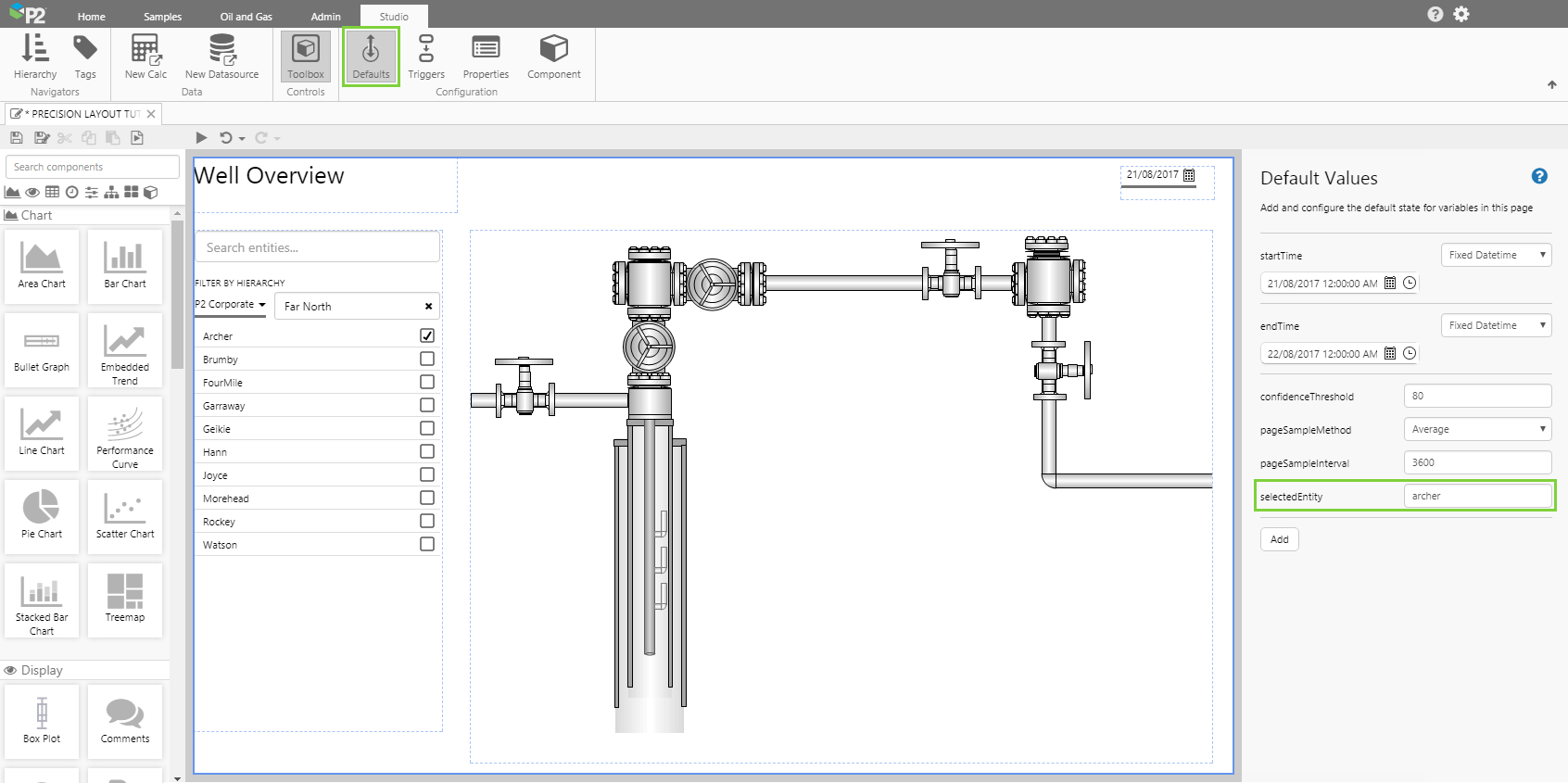Screen dimensions: 1568x783
Task: Toggle the Toolbox panel
Action: click(306, 56)
